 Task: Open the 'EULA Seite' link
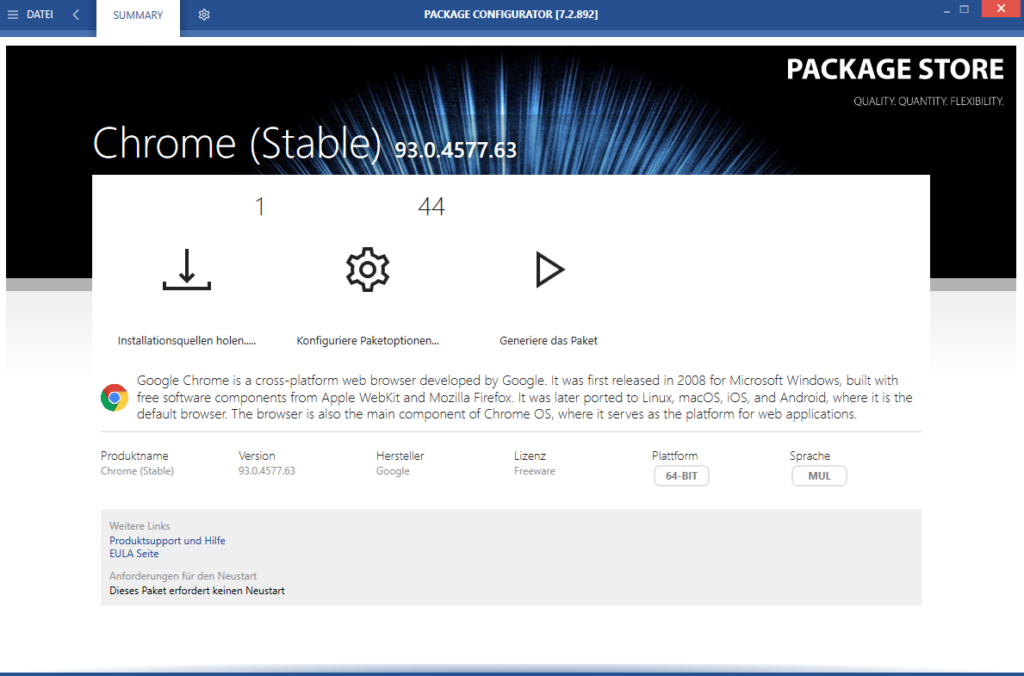tap(134, 553)
